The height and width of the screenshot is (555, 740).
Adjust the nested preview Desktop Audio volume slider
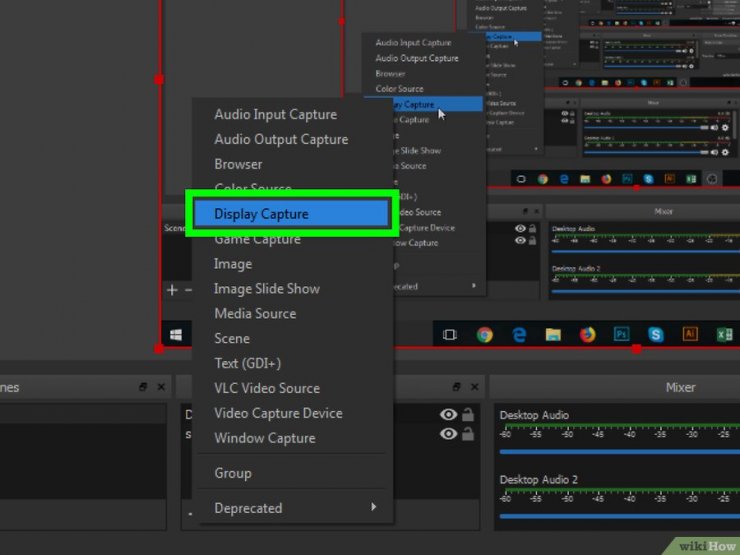click(x=645, y=252)
